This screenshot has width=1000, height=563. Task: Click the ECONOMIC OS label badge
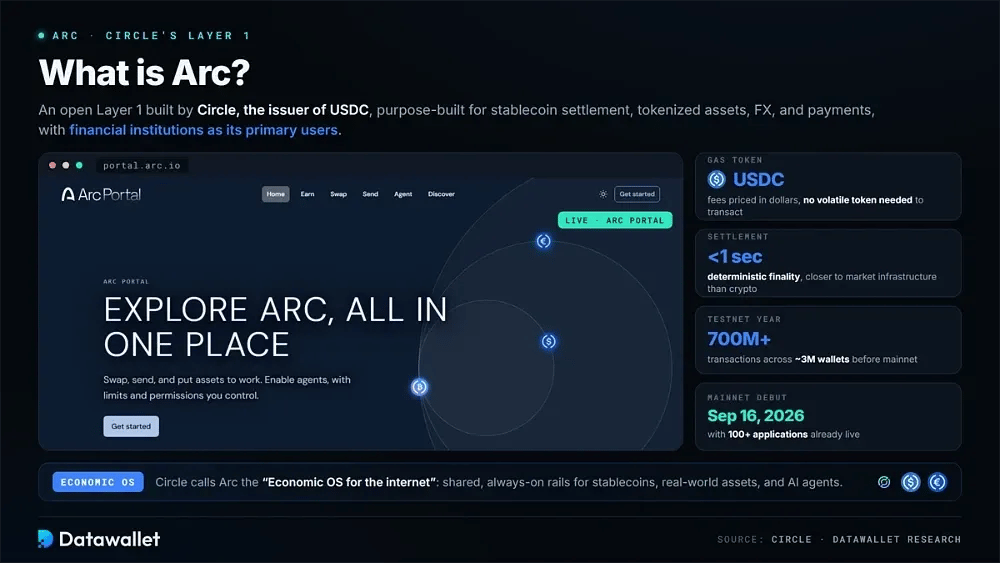pos(98,482)
